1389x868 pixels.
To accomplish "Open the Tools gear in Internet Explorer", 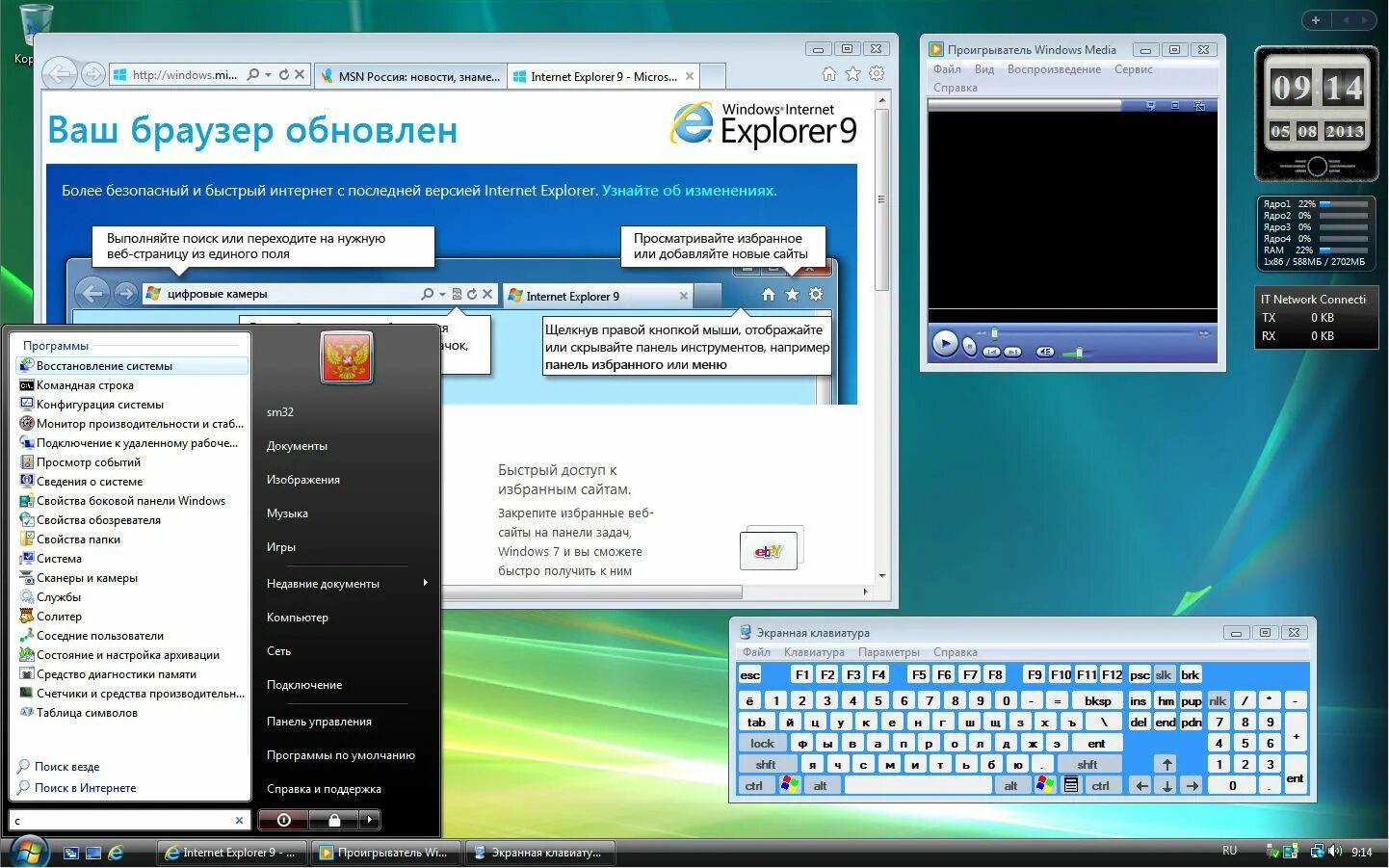I will [877, 74].
